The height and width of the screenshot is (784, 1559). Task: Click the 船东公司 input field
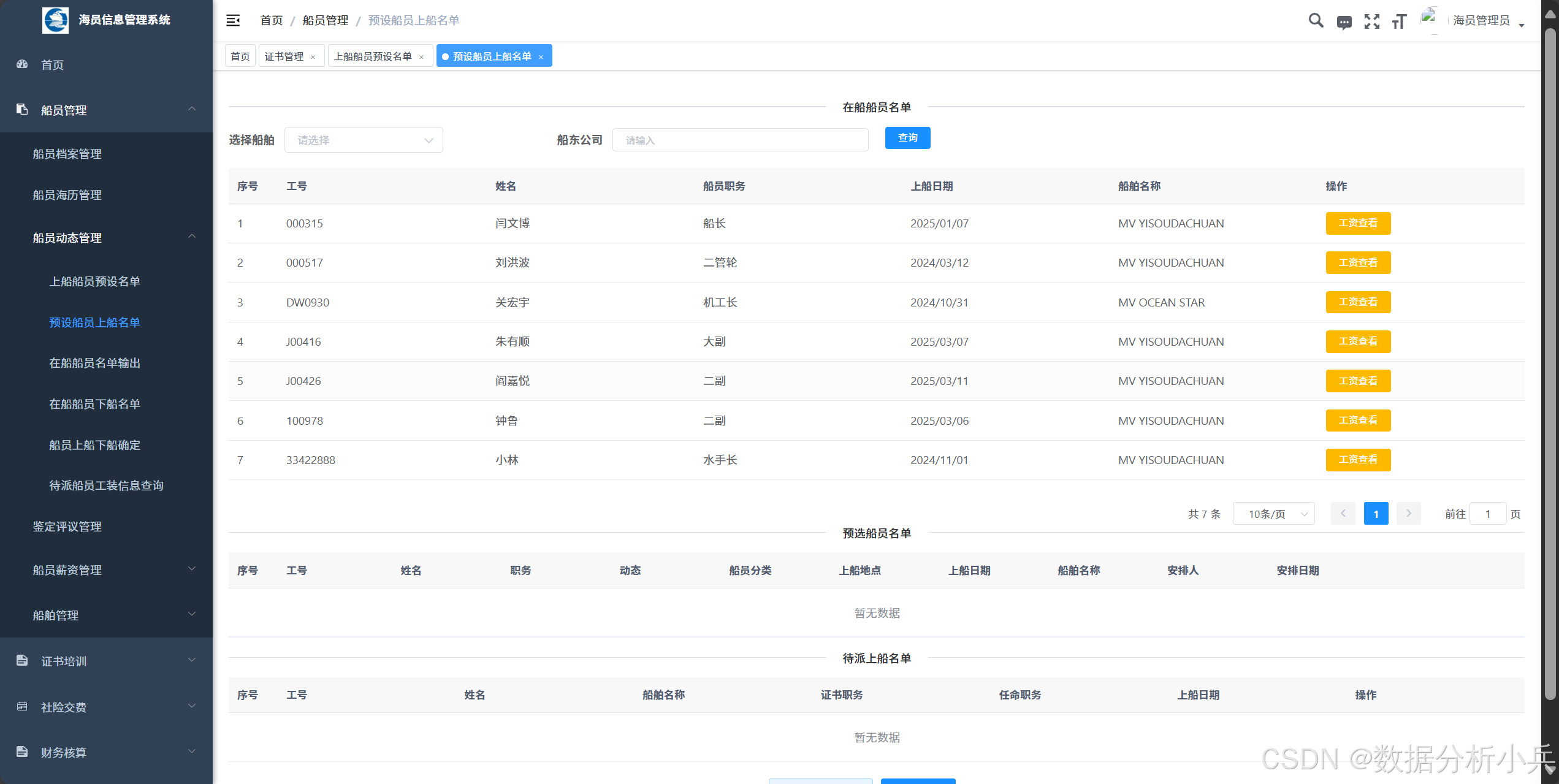740,140
